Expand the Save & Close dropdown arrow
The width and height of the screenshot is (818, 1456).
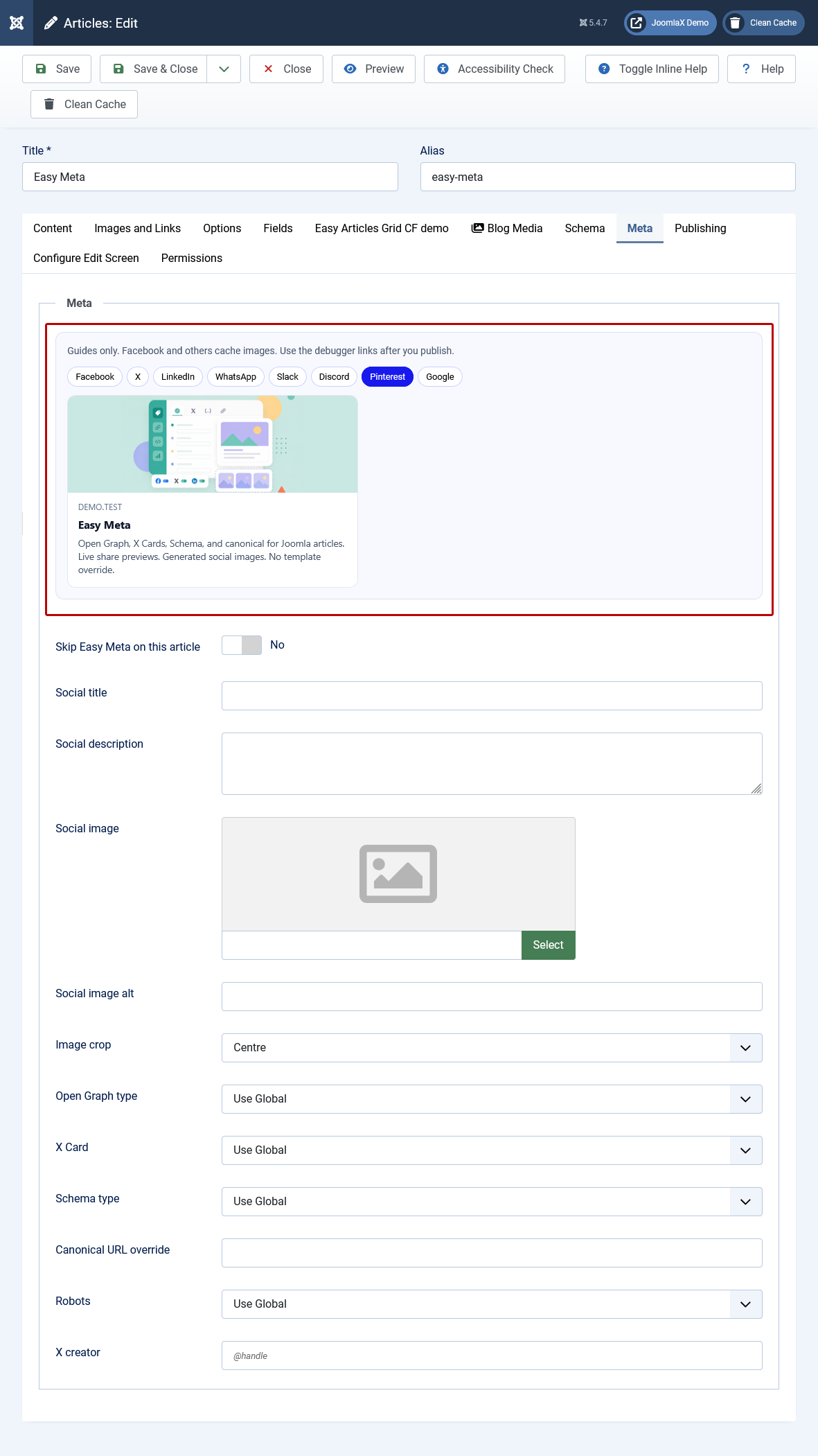[224, 69]
